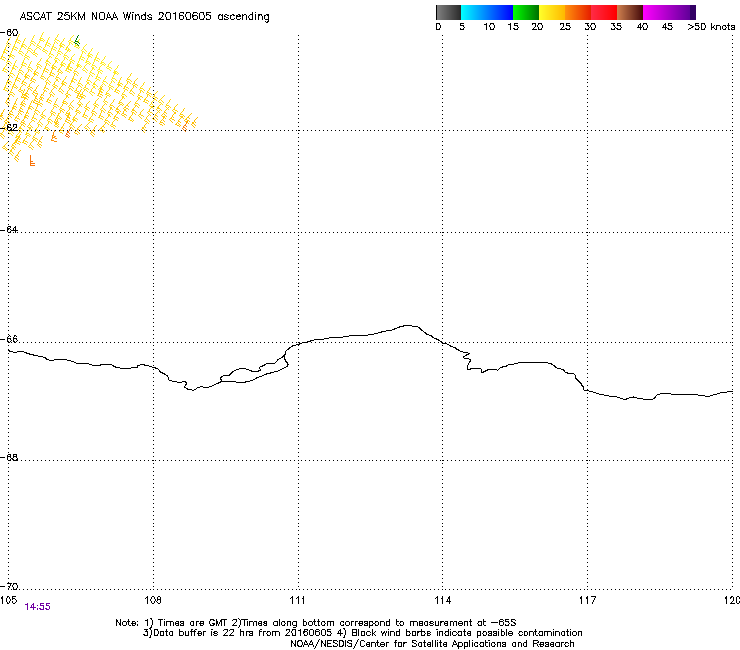Click the latitude label "-68"
The image size is (740, 650).
click(9, 457)
